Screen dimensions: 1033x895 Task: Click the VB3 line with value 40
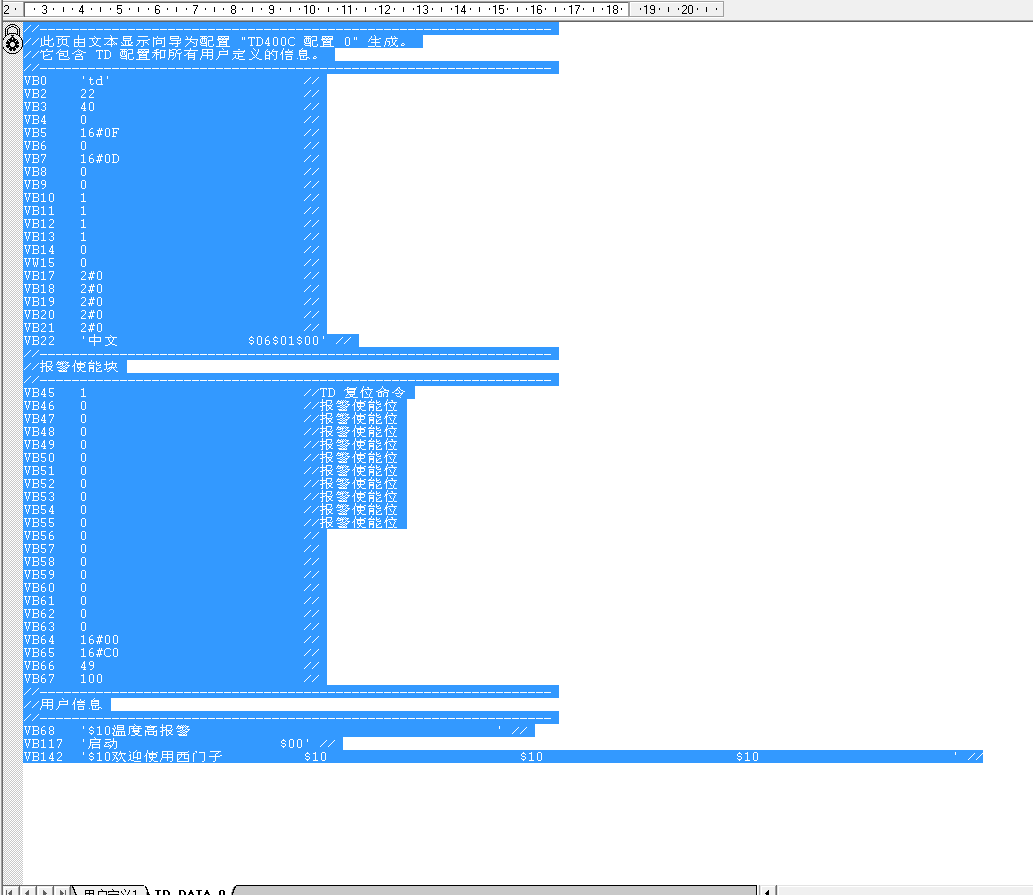(x=175, y=107)
